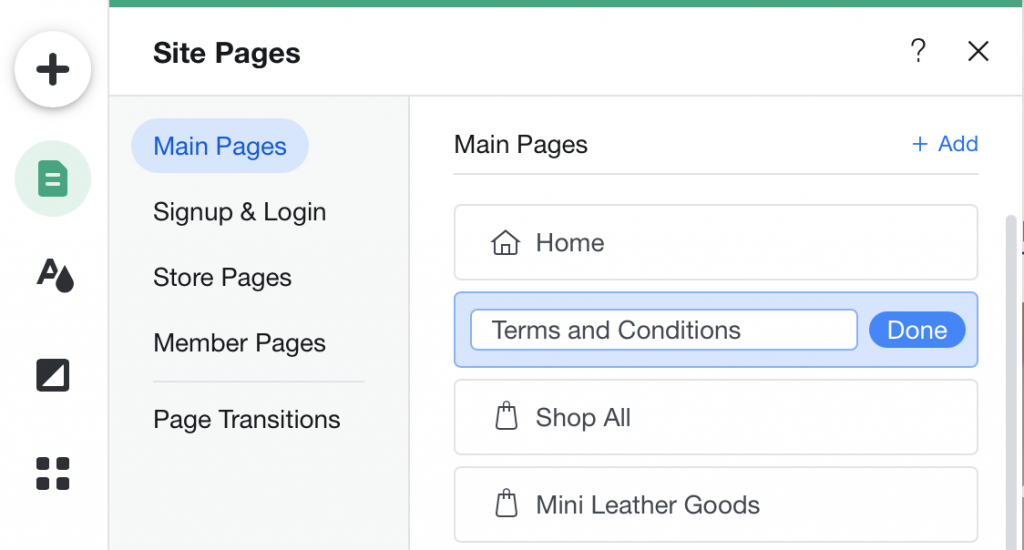
Task: Open the Site Design theme icon
Action: click(55, 273)
